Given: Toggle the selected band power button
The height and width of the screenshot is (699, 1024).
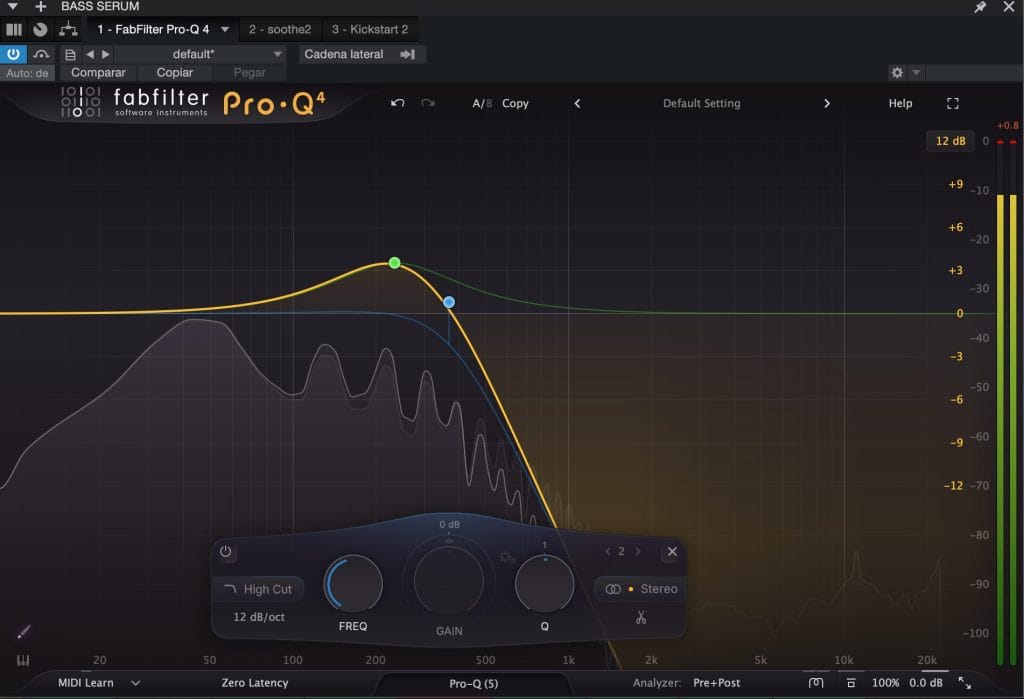Looking at the screenshot, I should [225, 551].
